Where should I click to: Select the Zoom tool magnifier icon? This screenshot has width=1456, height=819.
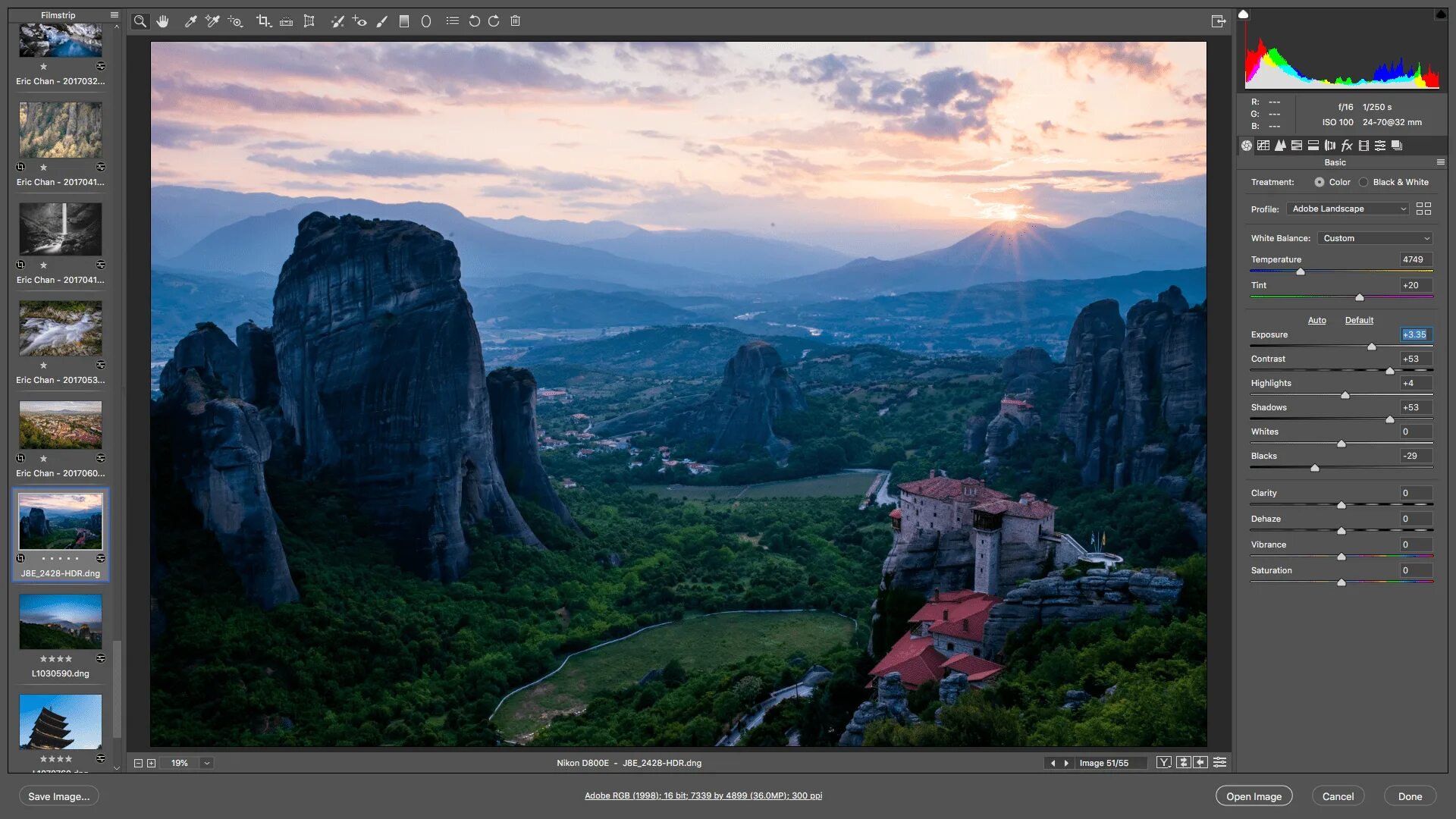point(140,21)
